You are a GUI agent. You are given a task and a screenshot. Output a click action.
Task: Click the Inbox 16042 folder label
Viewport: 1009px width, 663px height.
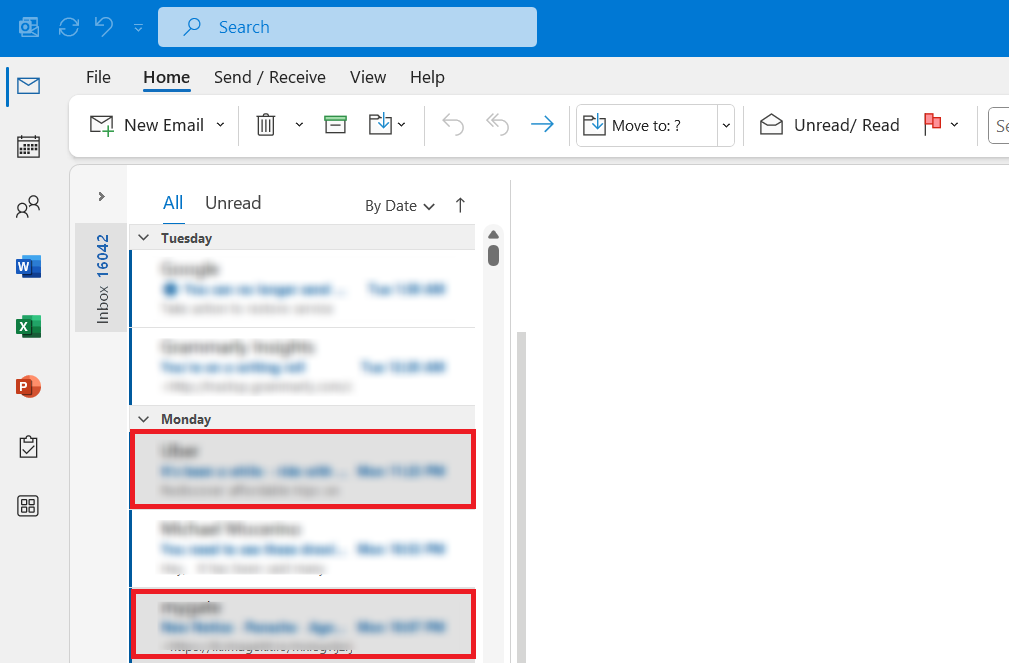(102, 278)
